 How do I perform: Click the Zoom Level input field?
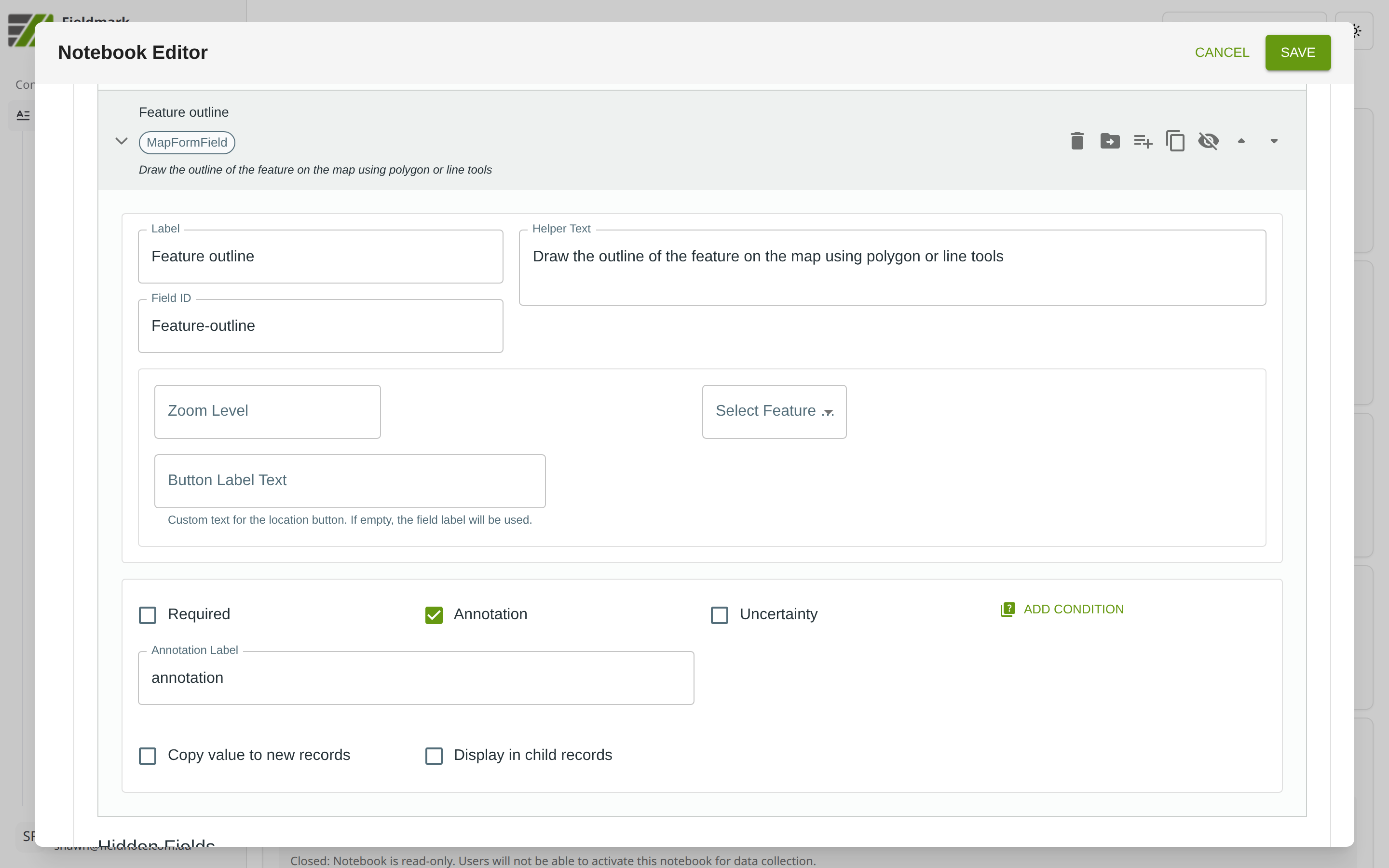coord(267,412)
